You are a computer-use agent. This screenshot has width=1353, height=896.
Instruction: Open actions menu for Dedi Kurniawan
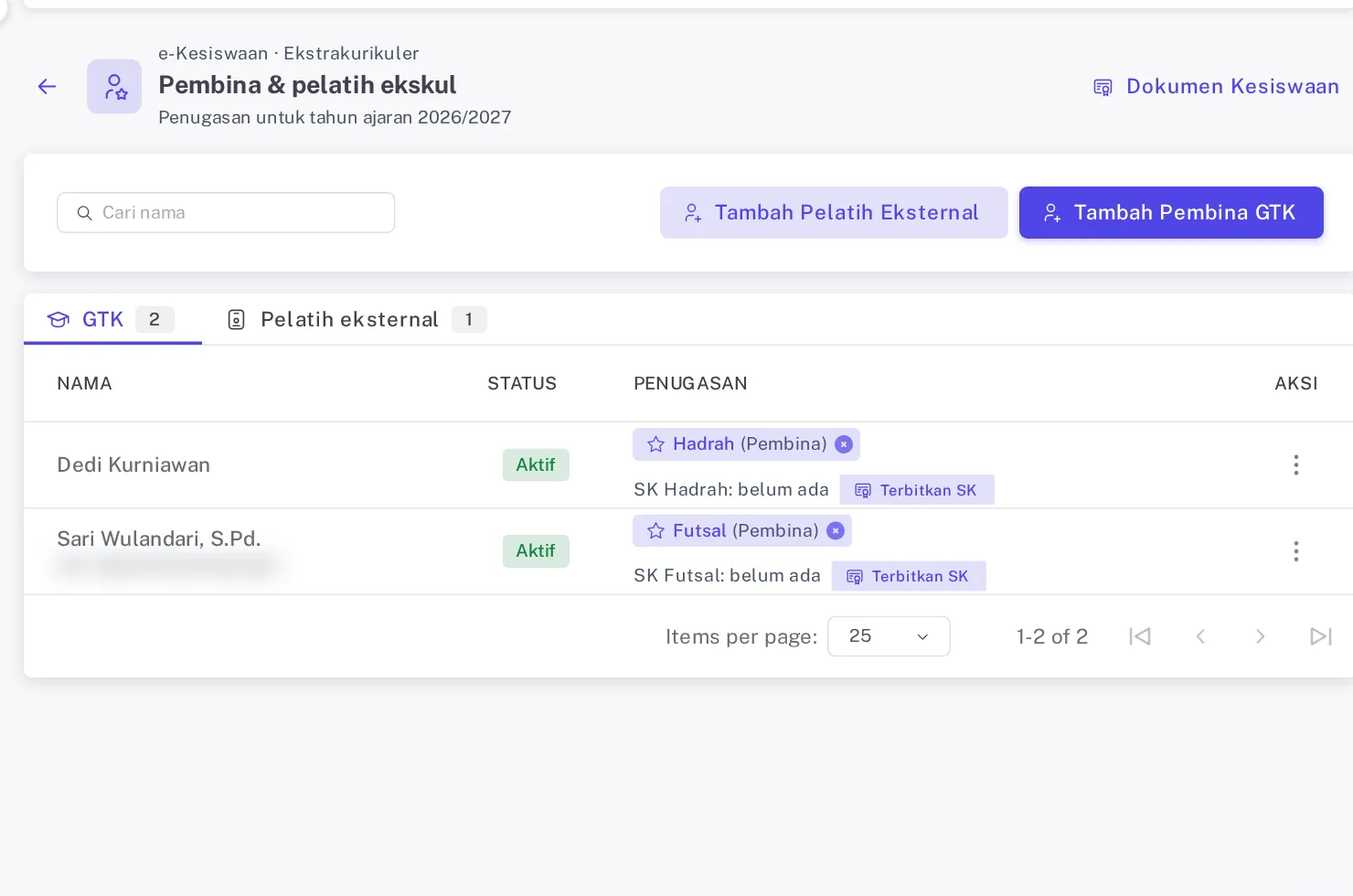(x=1295, y=464)
